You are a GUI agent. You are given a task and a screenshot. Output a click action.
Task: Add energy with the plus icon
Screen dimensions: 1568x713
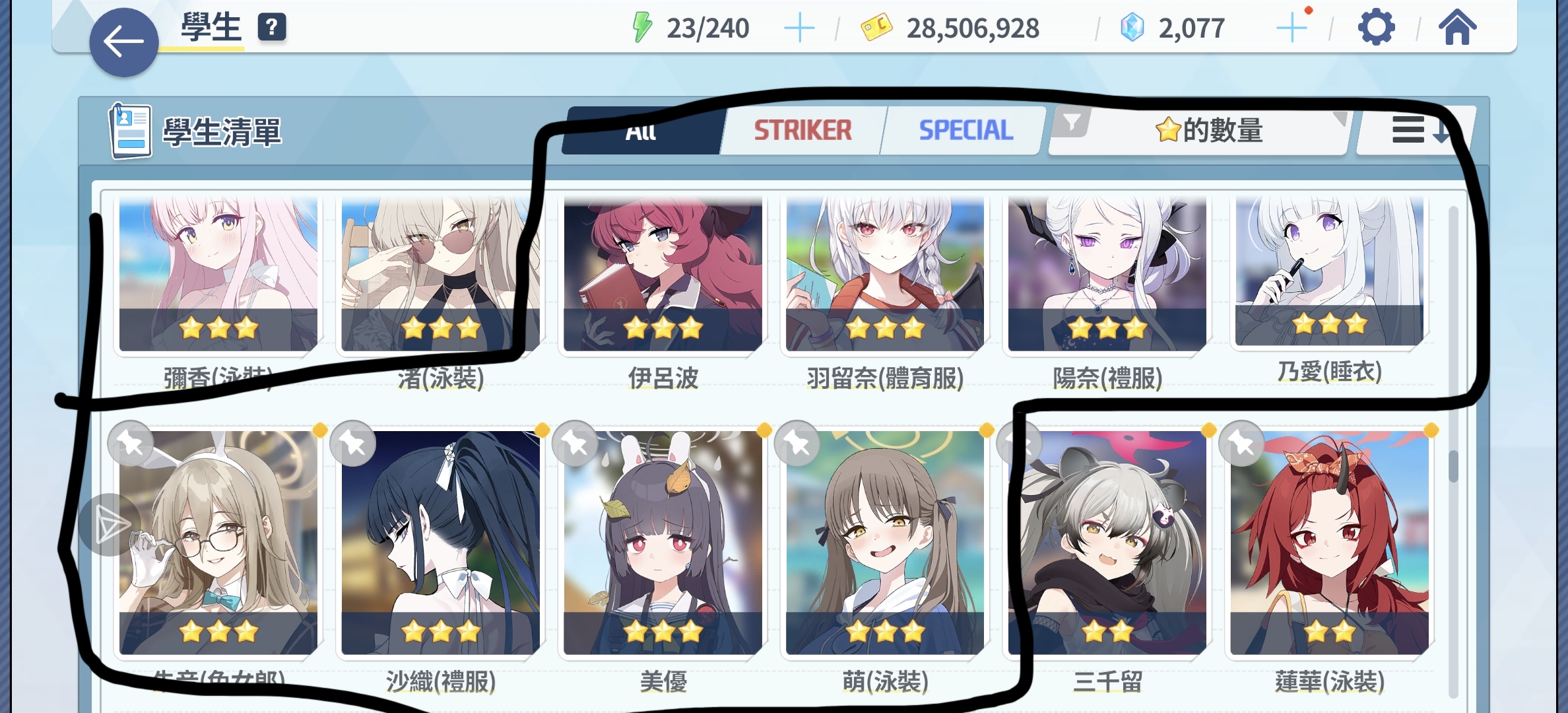pos(799,28)
